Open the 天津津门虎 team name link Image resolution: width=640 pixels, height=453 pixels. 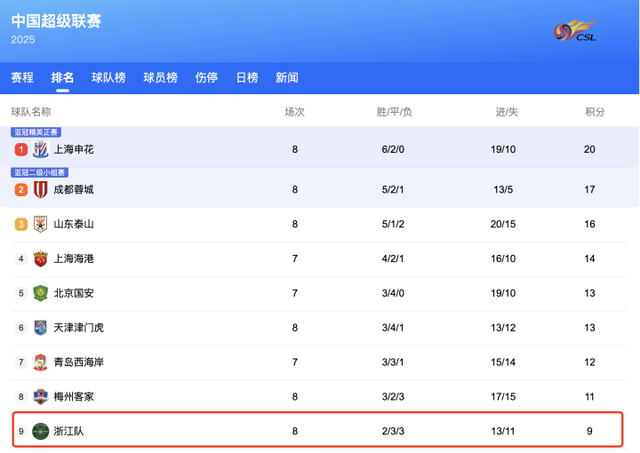tap(79, 328)
